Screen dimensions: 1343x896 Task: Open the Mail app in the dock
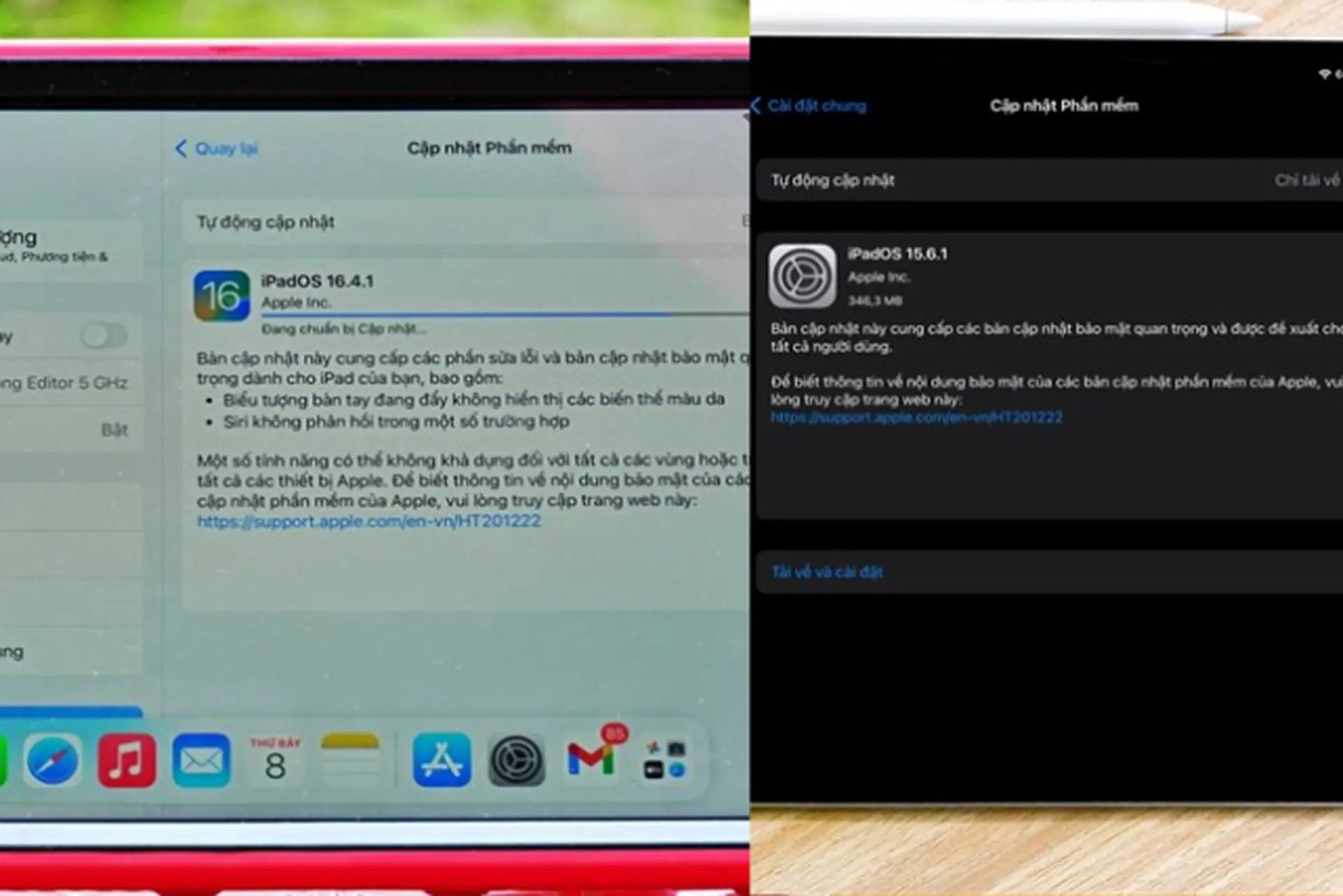[x=201, y=760]
